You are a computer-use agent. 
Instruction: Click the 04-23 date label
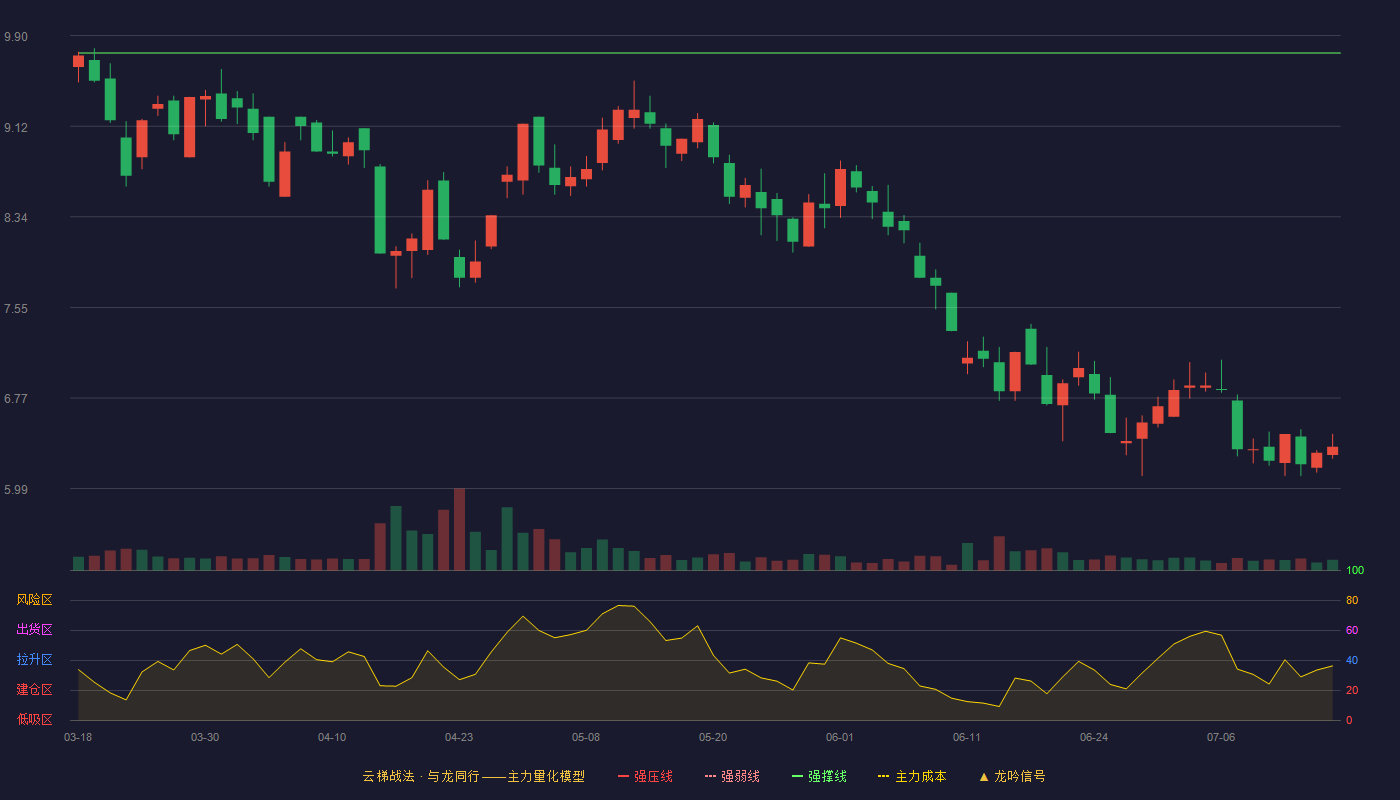pos(459,737)
